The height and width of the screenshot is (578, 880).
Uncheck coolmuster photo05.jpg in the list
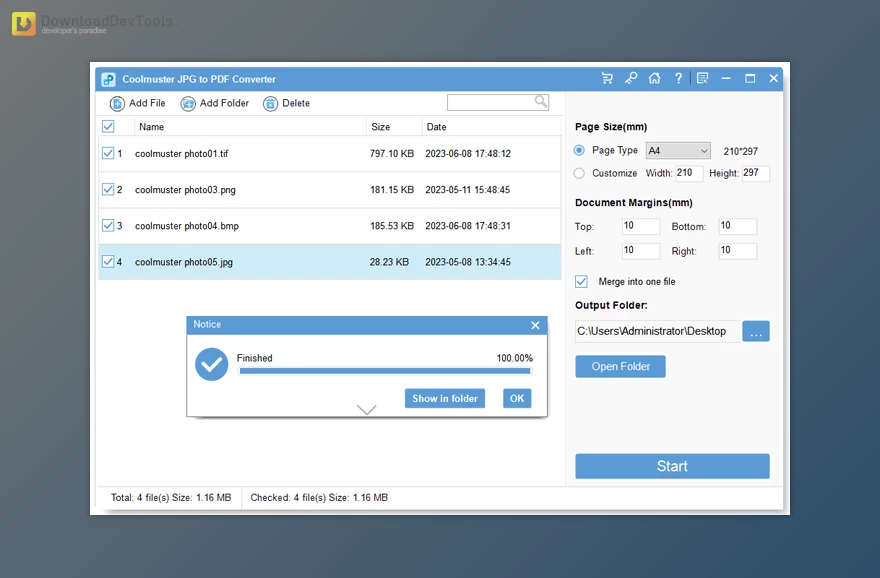[x=110, y=261]
